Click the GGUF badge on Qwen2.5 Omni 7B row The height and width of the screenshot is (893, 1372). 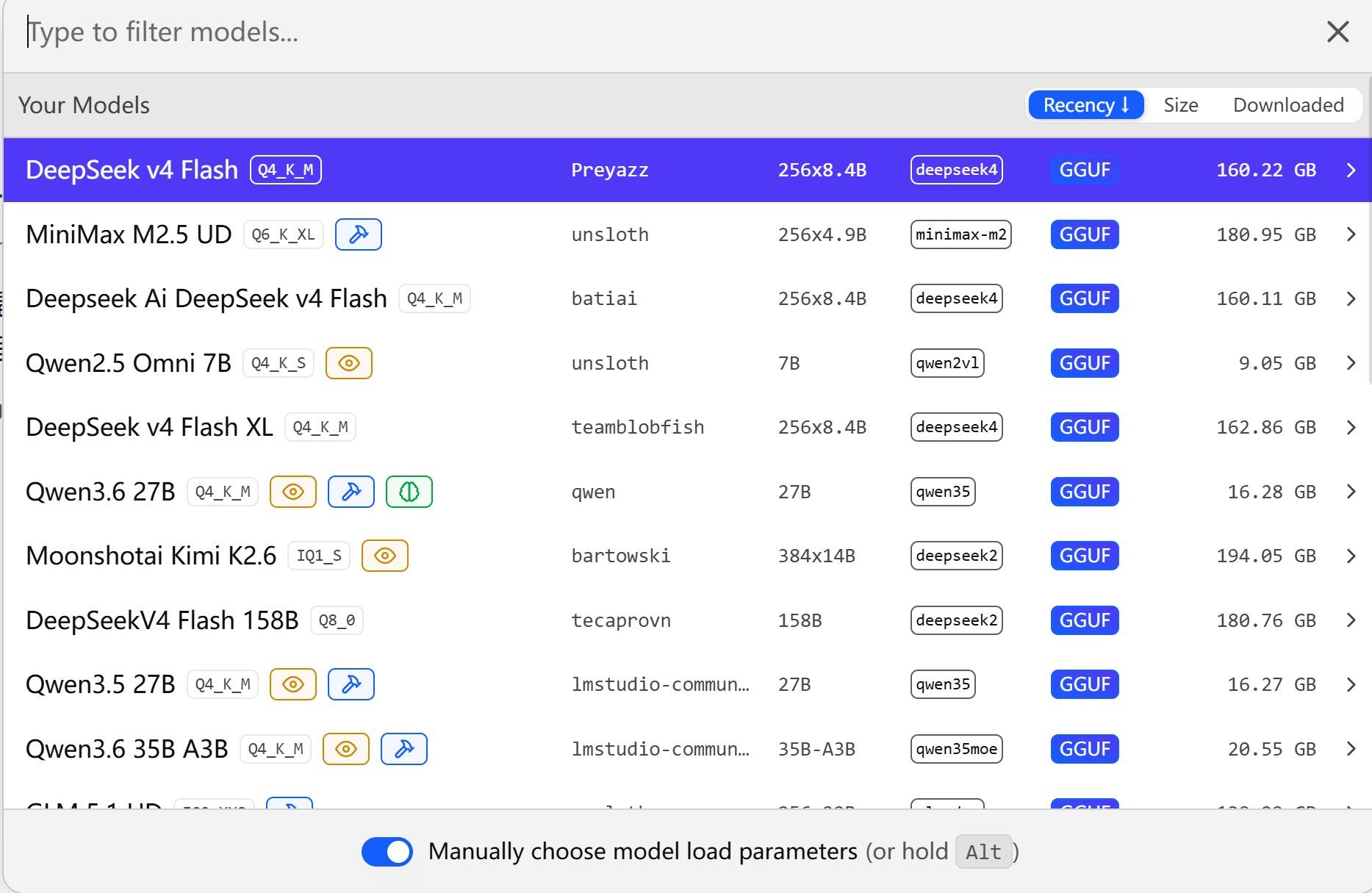(x=1085, y=363)
